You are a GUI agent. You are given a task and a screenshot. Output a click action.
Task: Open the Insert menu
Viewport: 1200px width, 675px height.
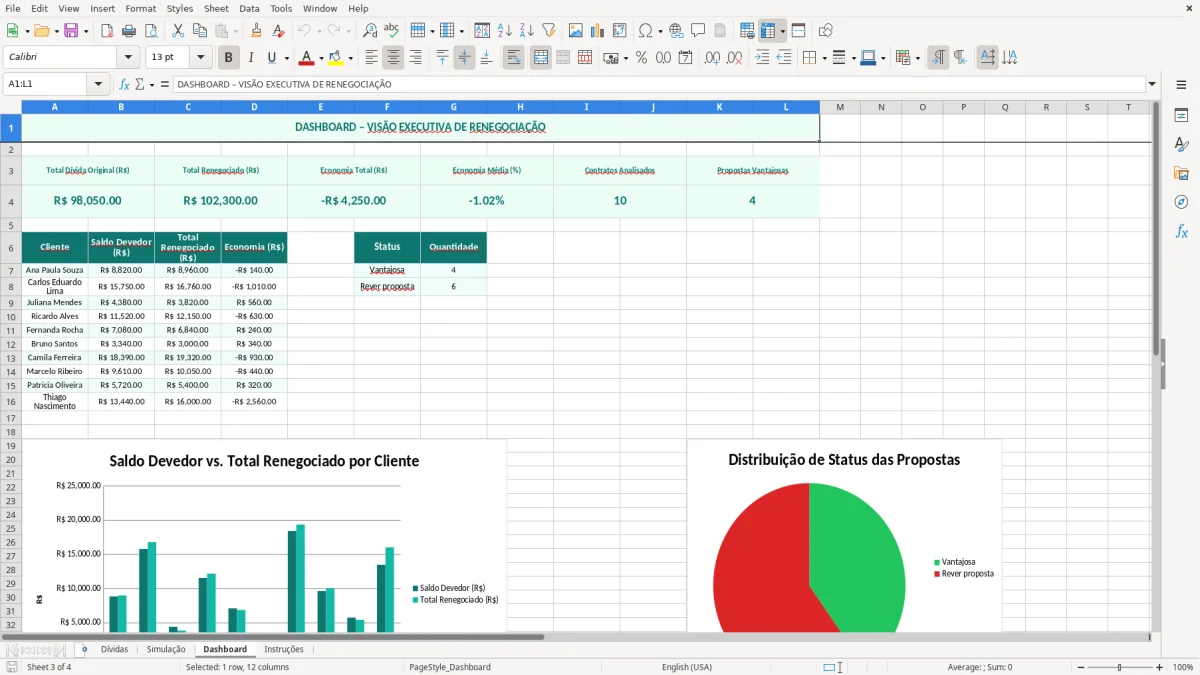tap(102, 8)
